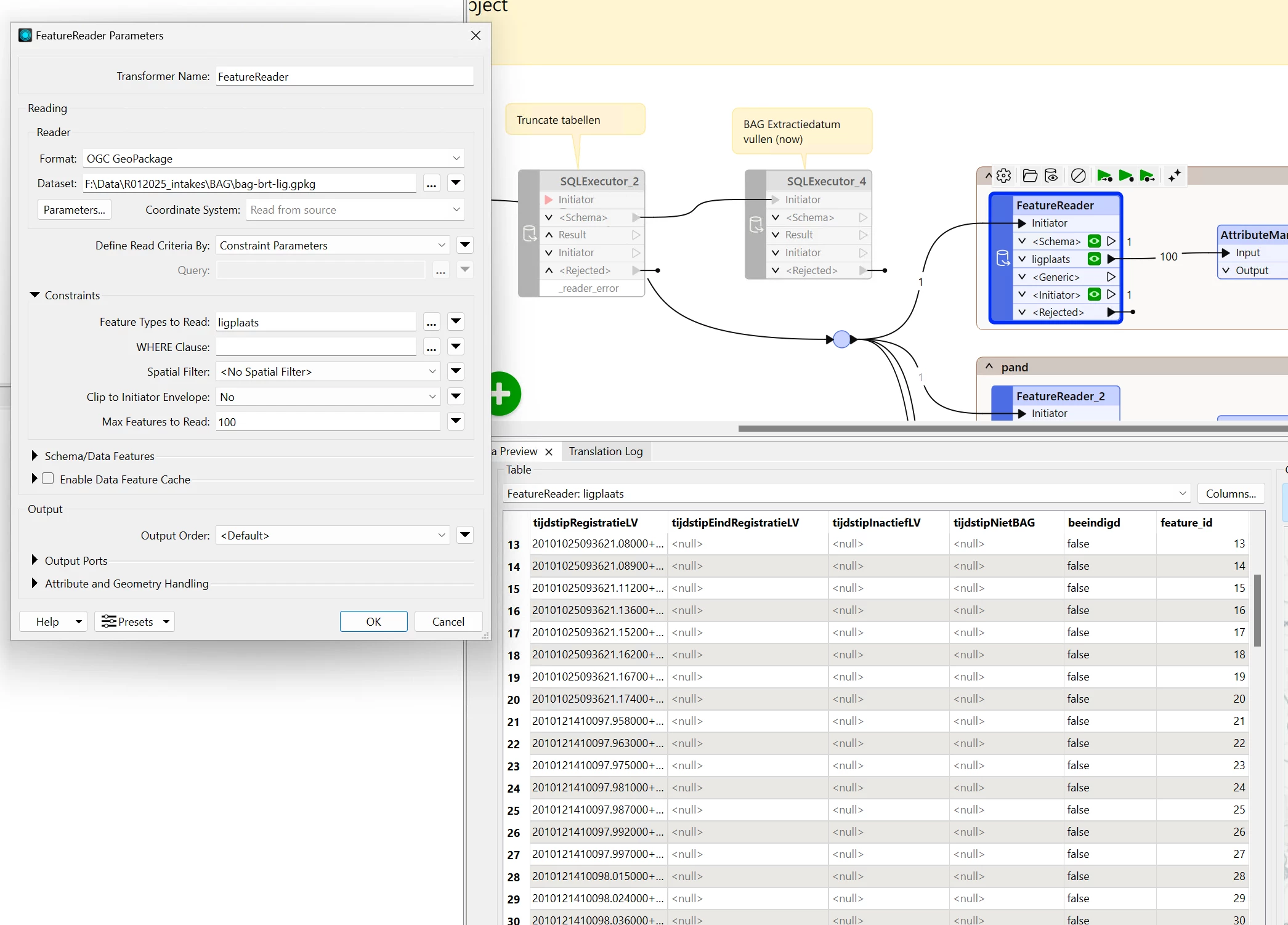Click the OK button
The image size is (1288, 925).
pos(373,621)
